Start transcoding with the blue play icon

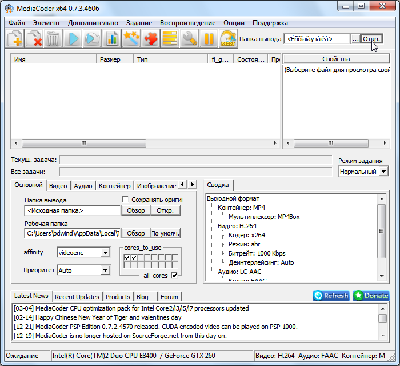coord(73,39)
